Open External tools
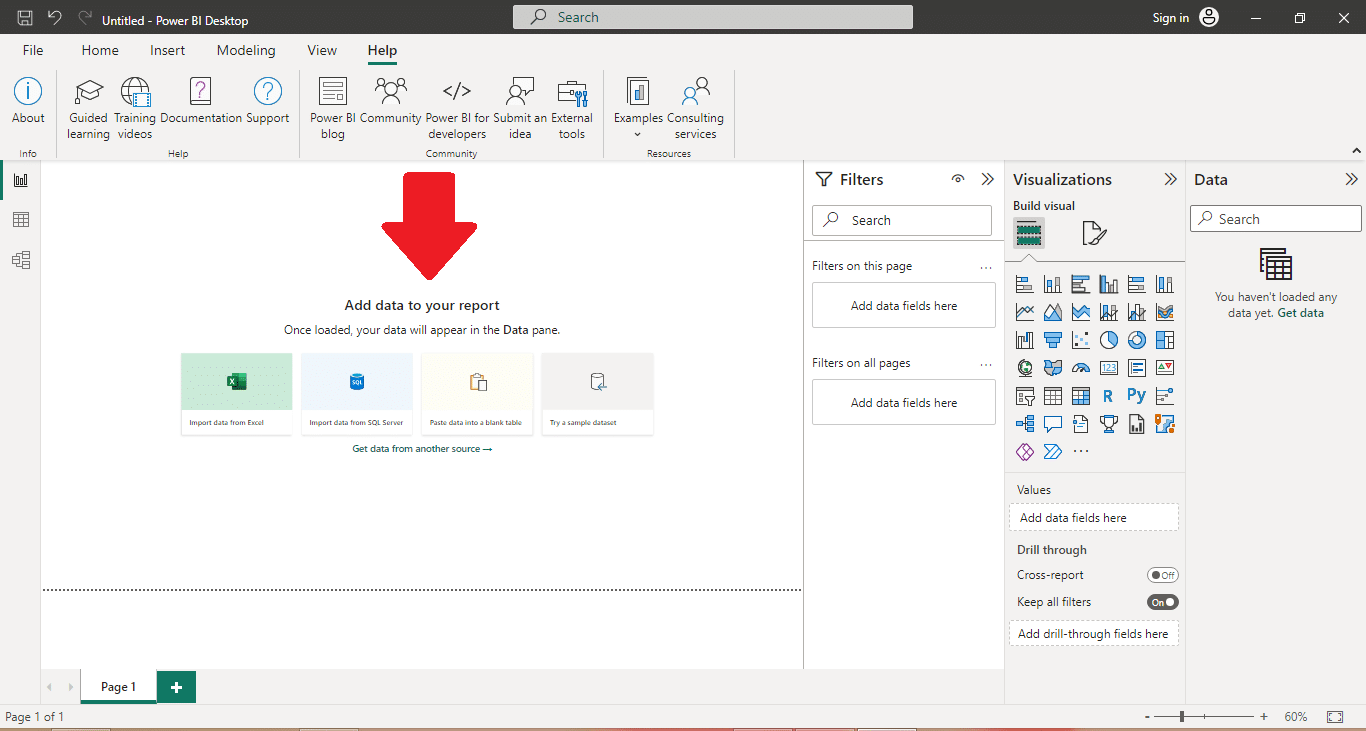Viewport: 1366px width, 731px height. [572, 108]
